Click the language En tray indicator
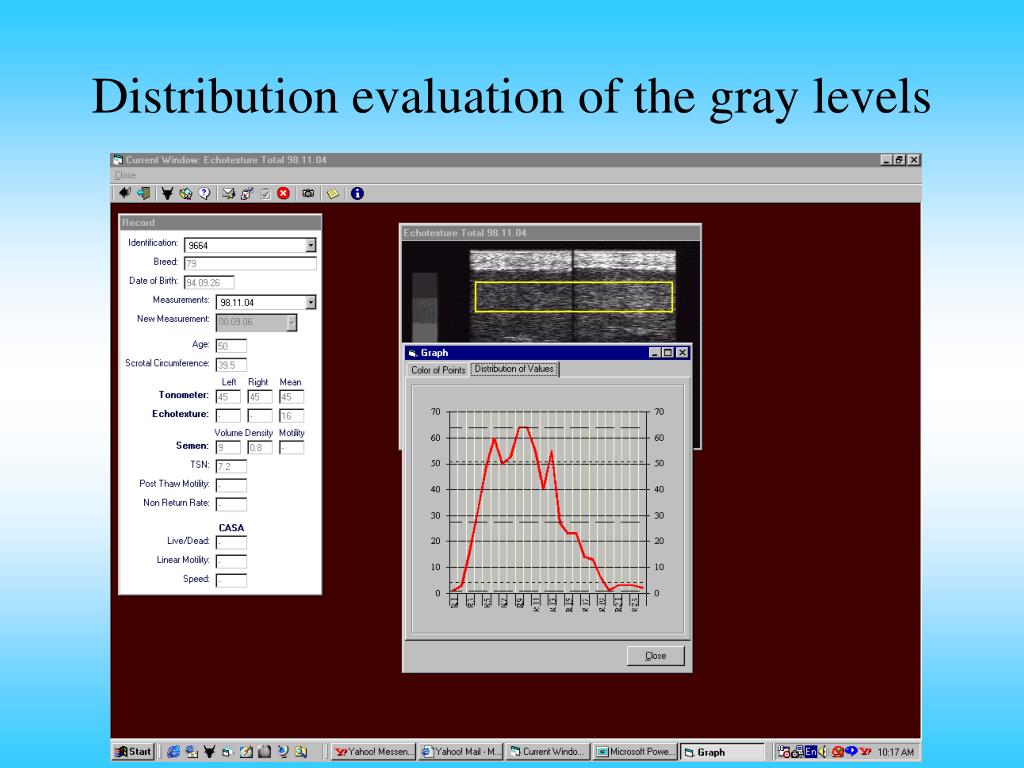This screenshot has width=1024, height=768. pyautogui.click(x=810, y=752)
